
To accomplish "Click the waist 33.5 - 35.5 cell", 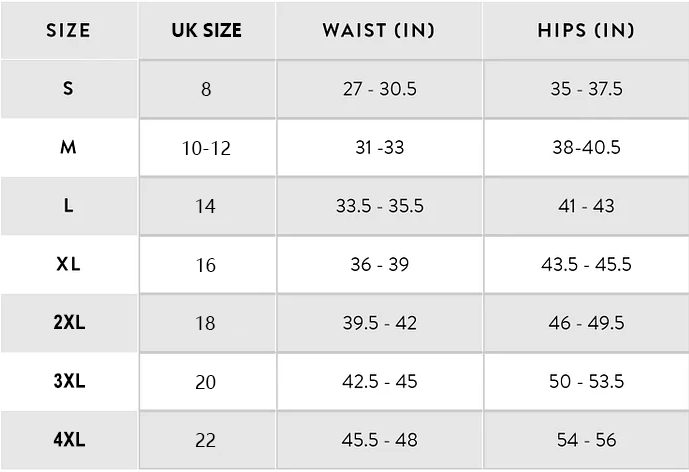I will 379,206.
